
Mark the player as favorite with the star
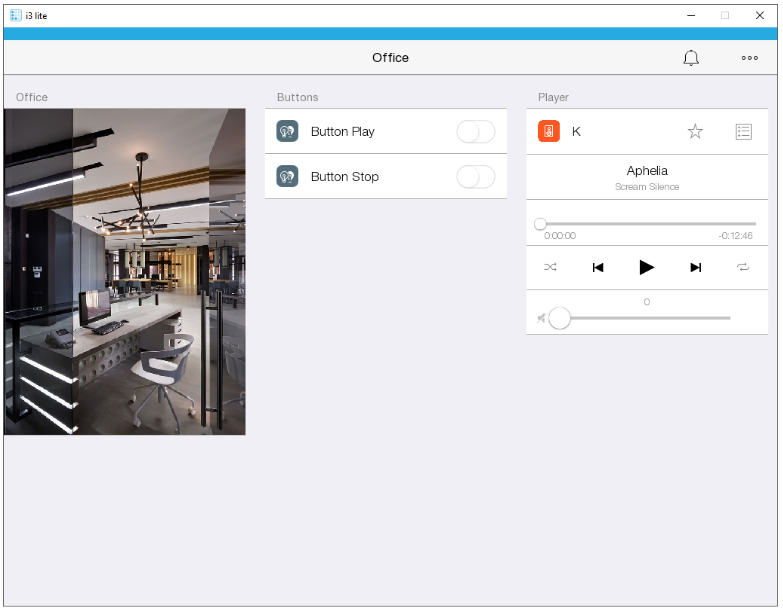[695, 131]
